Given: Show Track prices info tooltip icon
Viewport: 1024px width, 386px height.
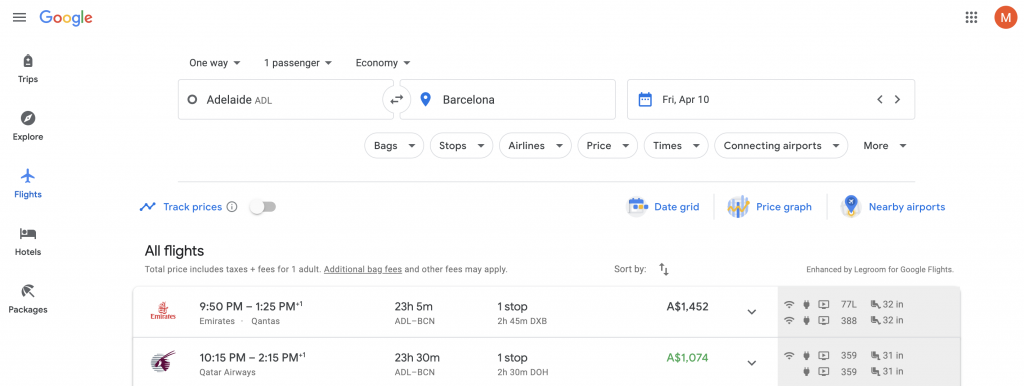Looking at the screenshot, I should click(x=232, y=206).
